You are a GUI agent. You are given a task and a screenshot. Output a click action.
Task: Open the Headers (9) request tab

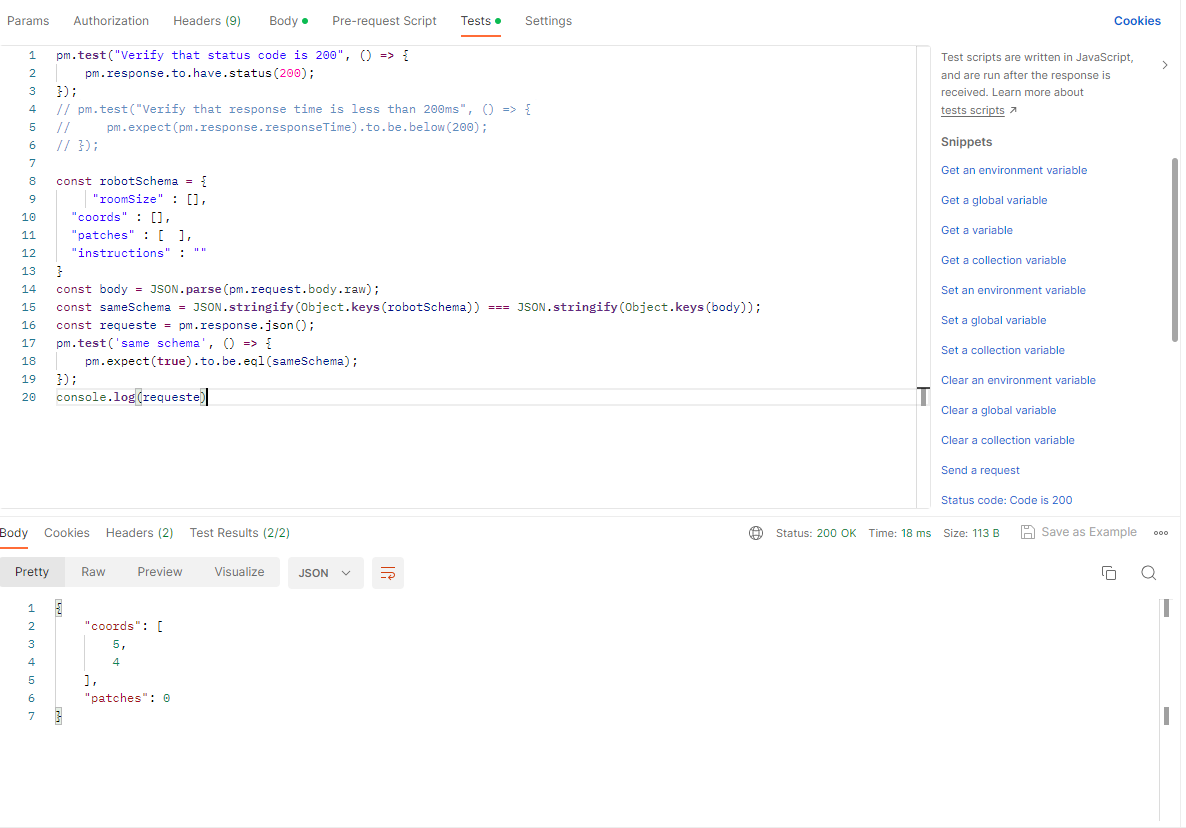click(207, 21)
